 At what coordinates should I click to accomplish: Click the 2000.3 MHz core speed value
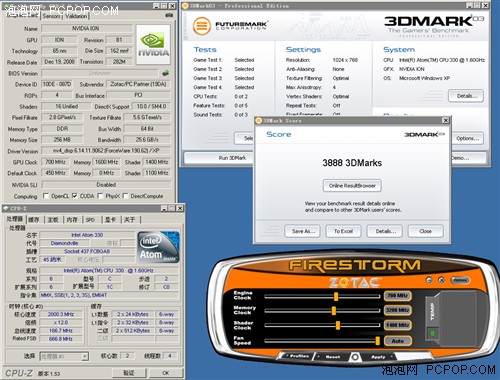pos(61,314)
